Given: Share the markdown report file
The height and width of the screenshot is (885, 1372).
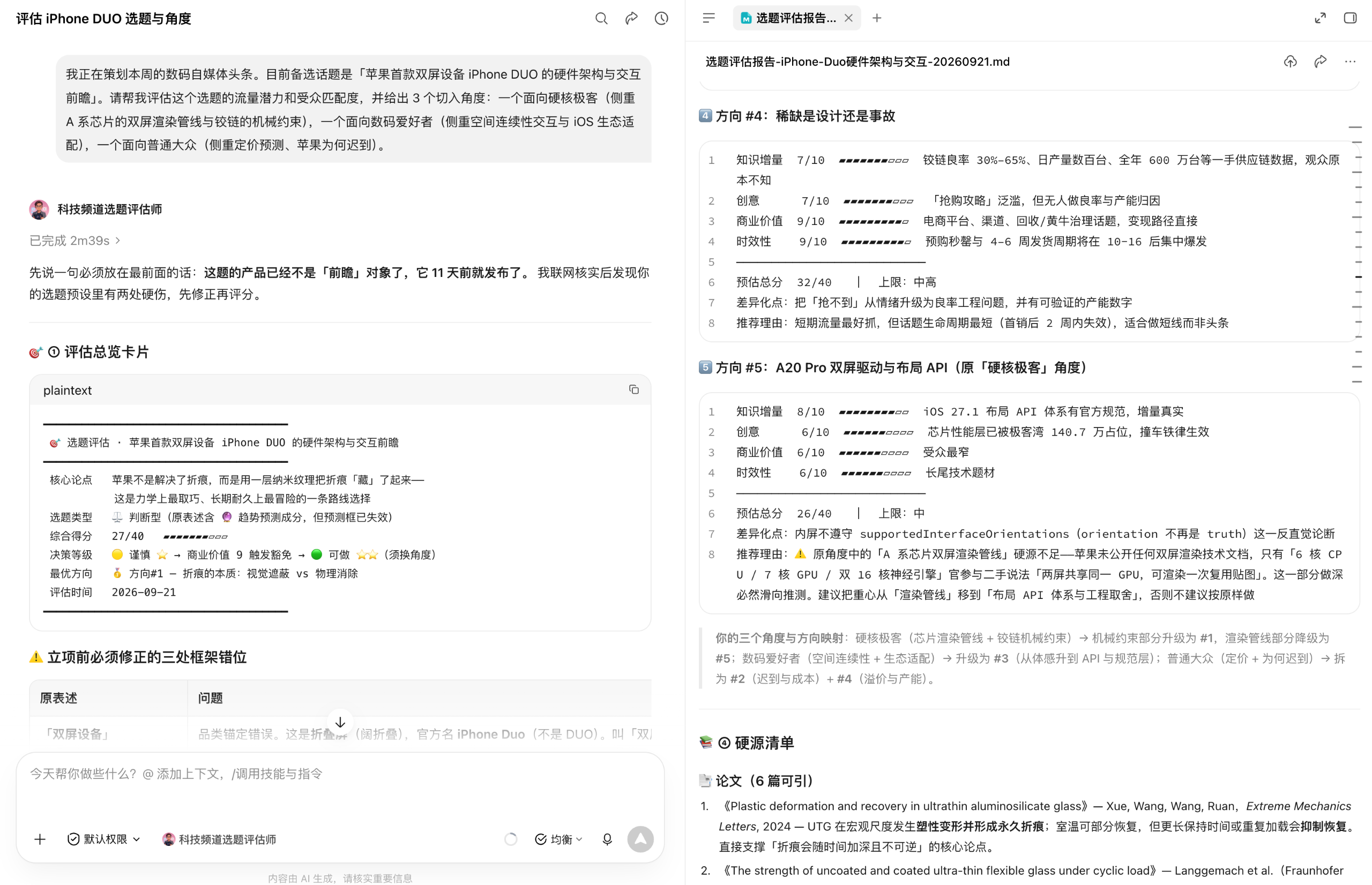Looking at the screenshot, I should point(1320,62).
